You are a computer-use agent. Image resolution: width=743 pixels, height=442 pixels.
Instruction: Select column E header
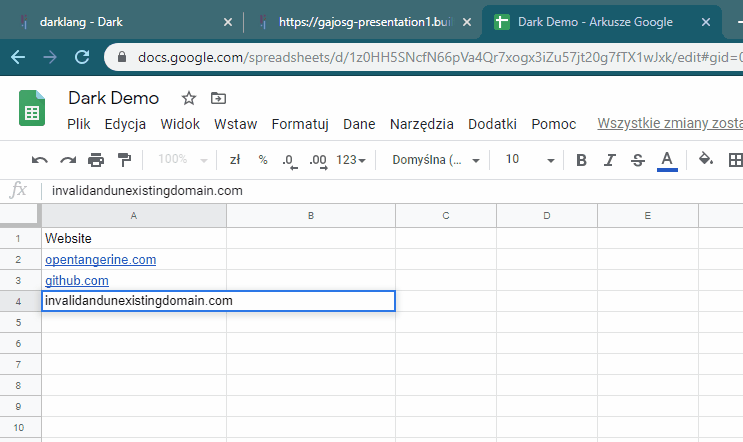648,216
